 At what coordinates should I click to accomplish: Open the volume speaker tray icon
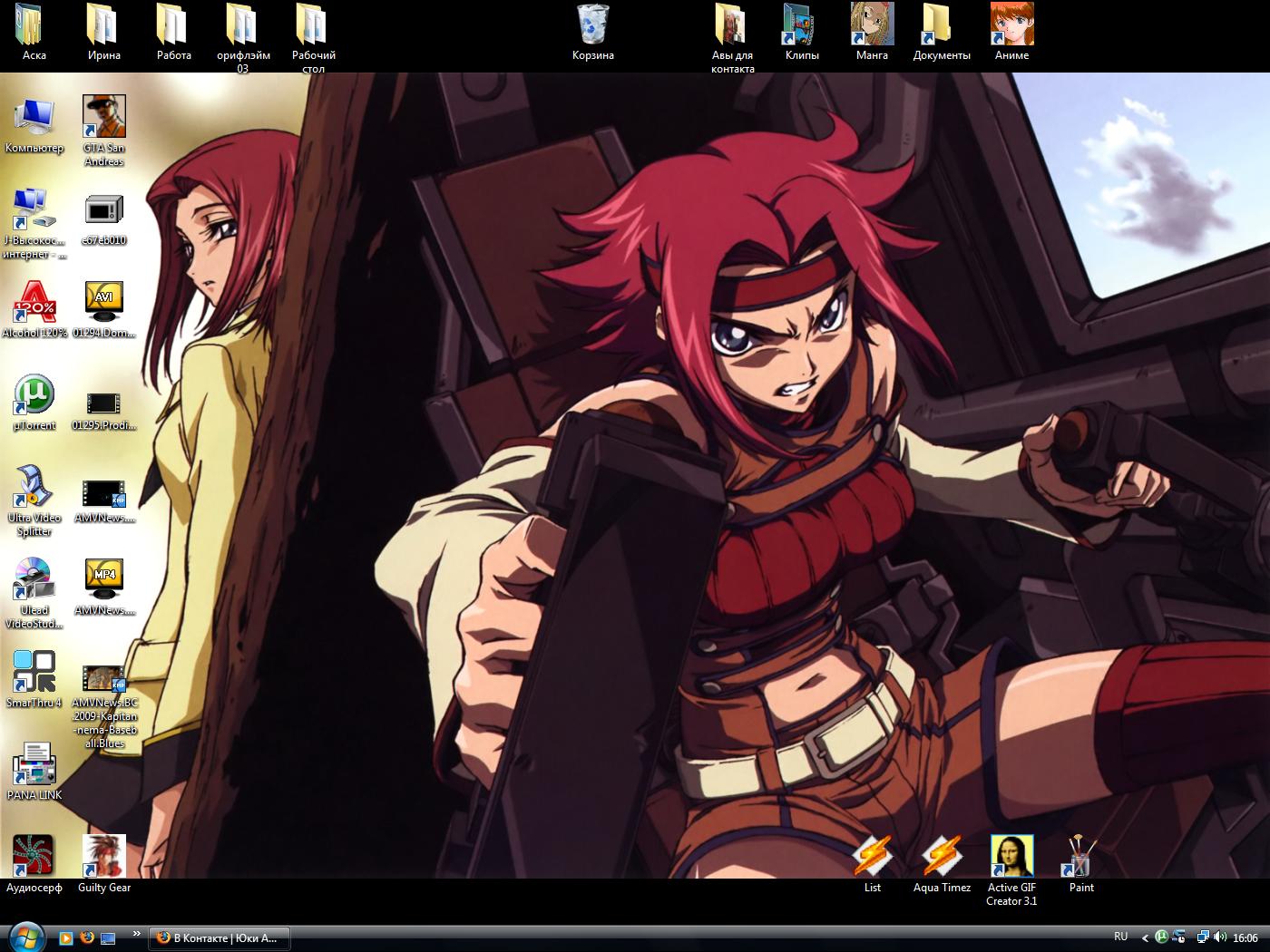[1219, 937]
